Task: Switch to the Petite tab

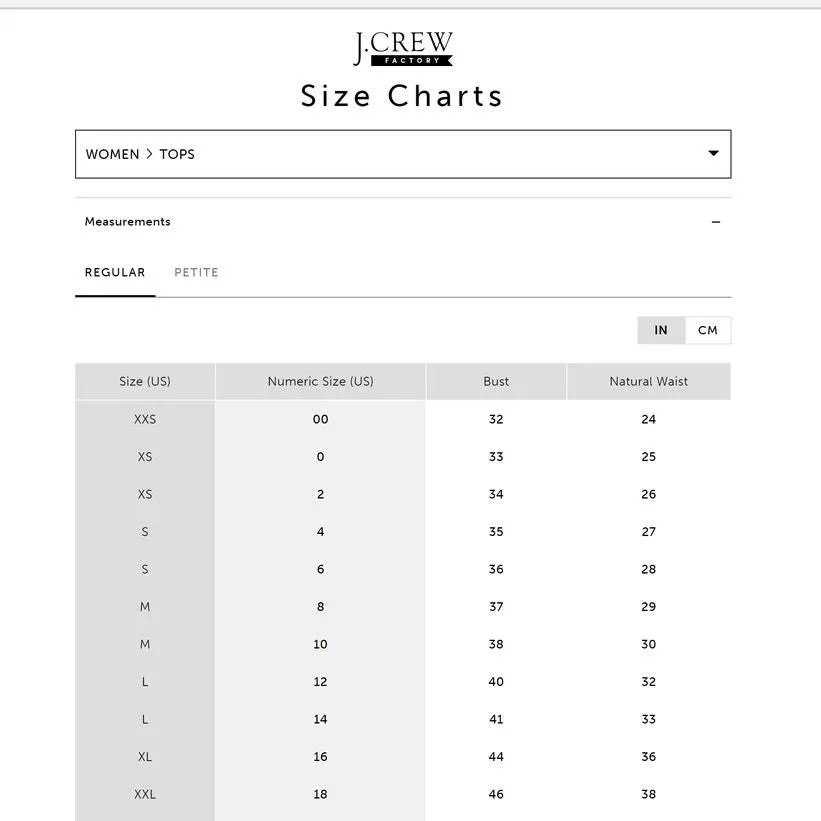Action: [x=196, y=272]
